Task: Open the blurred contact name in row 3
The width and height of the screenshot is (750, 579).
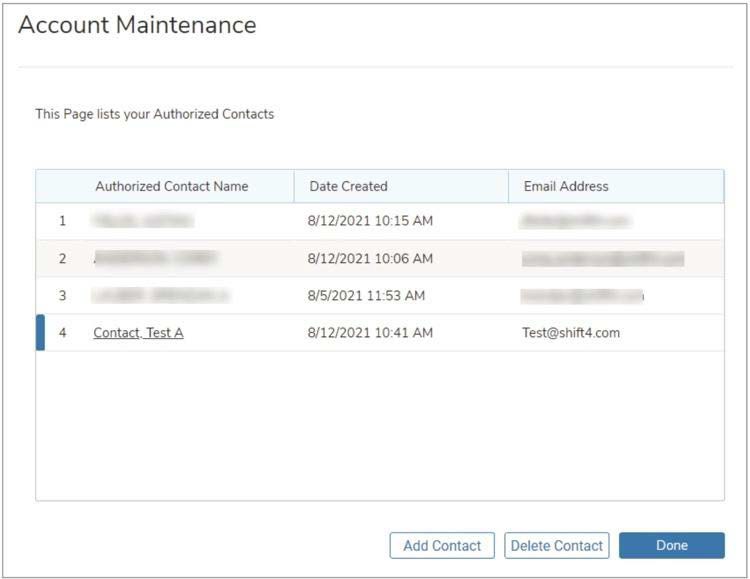Action: [160, 296]
